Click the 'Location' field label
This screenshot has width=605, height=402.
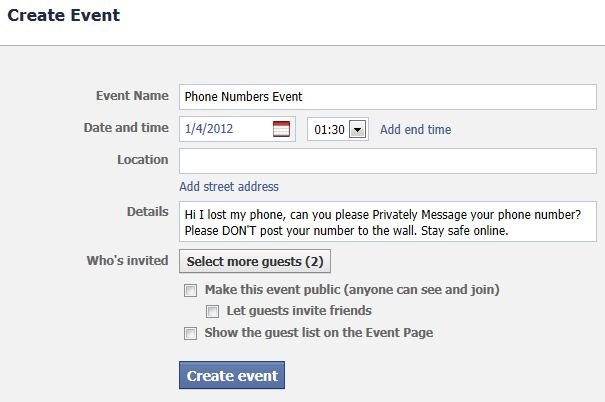pos(143,160)
